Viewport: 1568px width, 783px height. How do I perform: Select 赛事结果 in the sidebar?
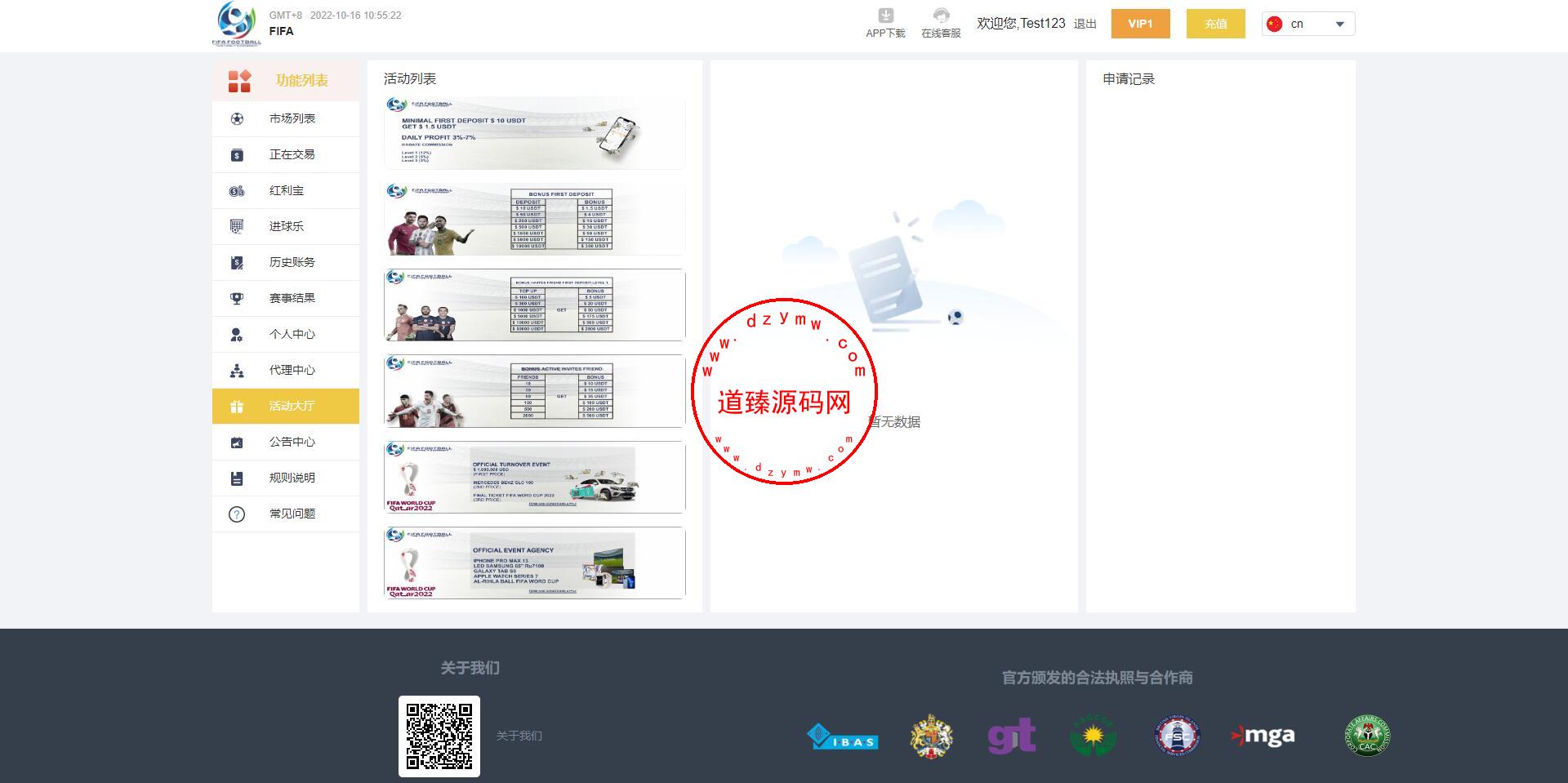pos(286,298)
